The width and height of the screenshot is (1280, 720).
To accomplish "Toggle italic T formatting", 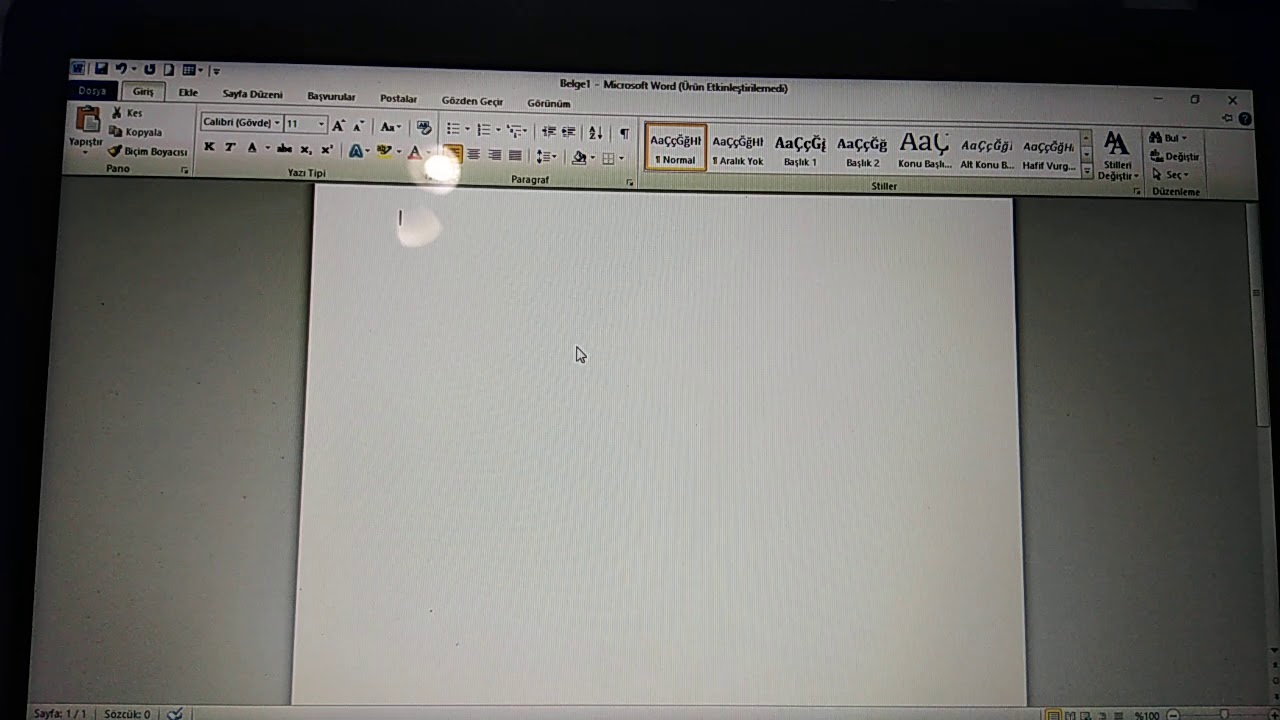I will tap(229, 147).
